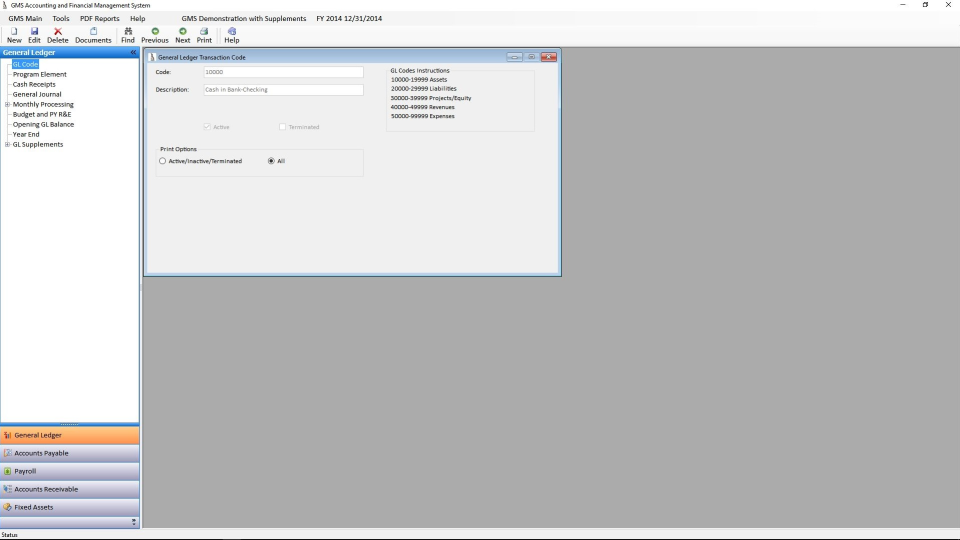This screenshot has height=540, width=960.
Task: Open Accounts Receivable module
Action: point(70,489)
